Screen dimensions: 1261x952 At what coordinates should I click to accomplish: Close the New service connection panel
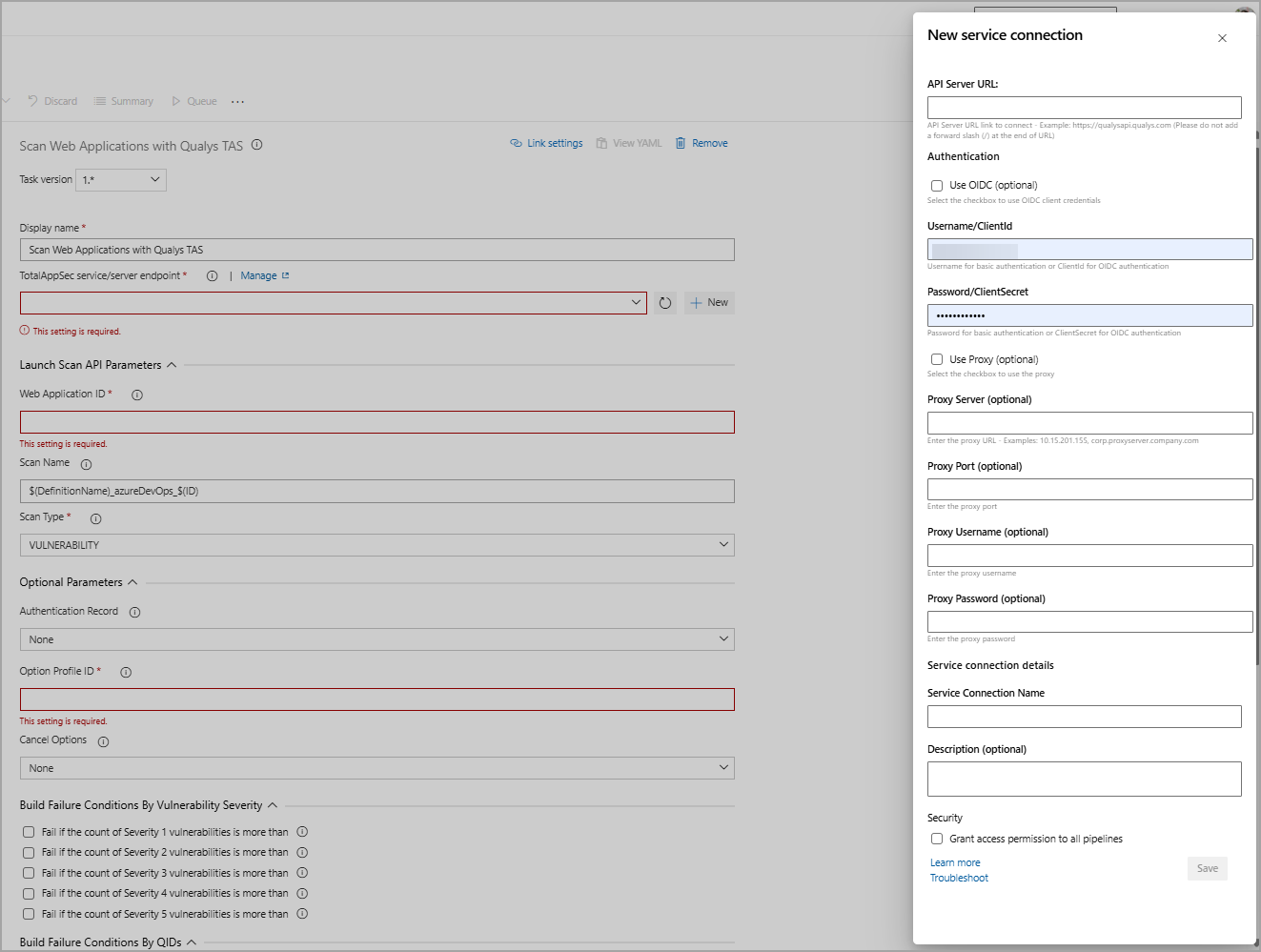(x=1222, y=38)
